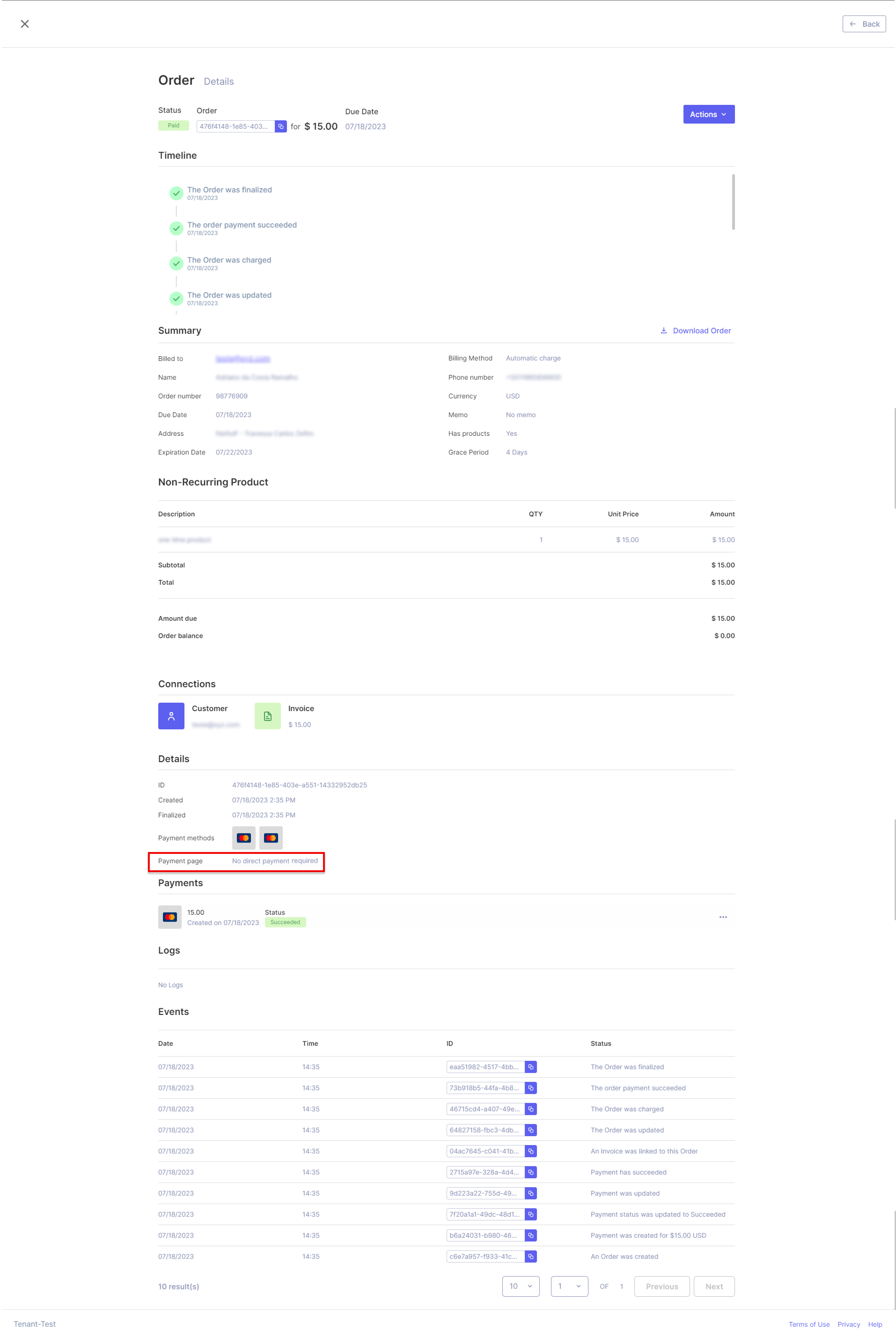Click the Mastercard icon in Payments row
This screenshot has width=896, height=1337.
[x=170, y=917]
